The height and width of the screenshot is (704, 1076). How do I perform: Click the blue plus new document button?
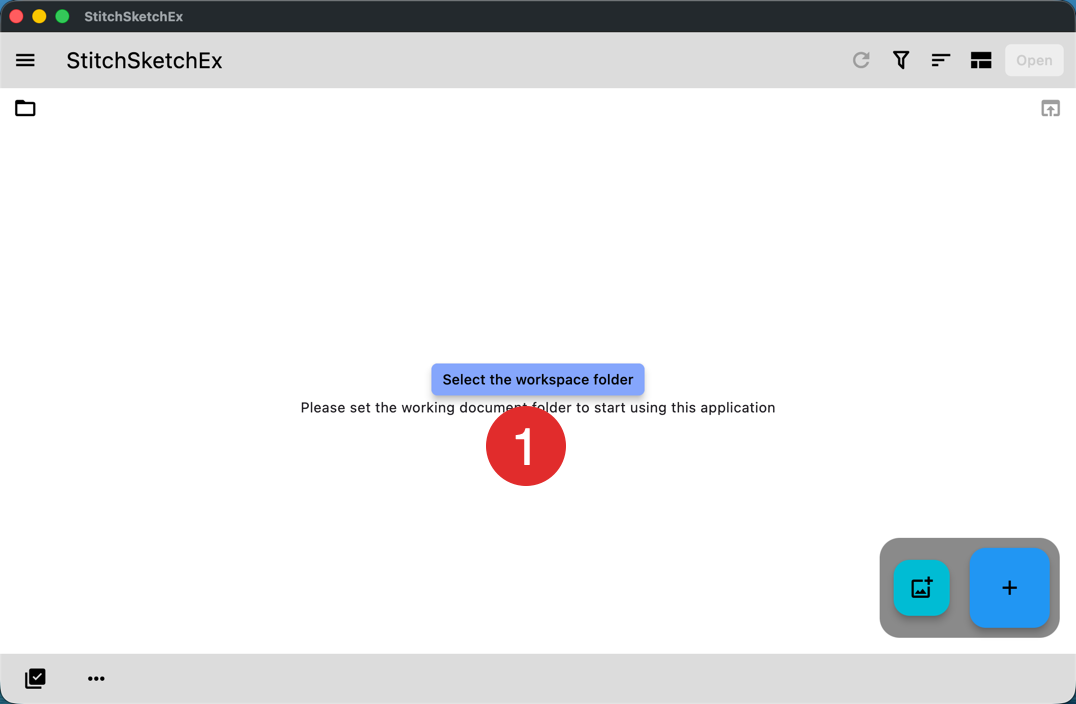click(x=1009, y=588)
